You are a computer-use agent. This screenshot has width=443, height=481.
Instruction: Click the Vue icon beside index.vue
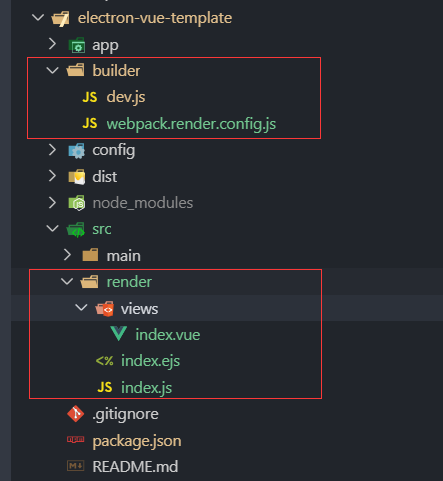119,334
